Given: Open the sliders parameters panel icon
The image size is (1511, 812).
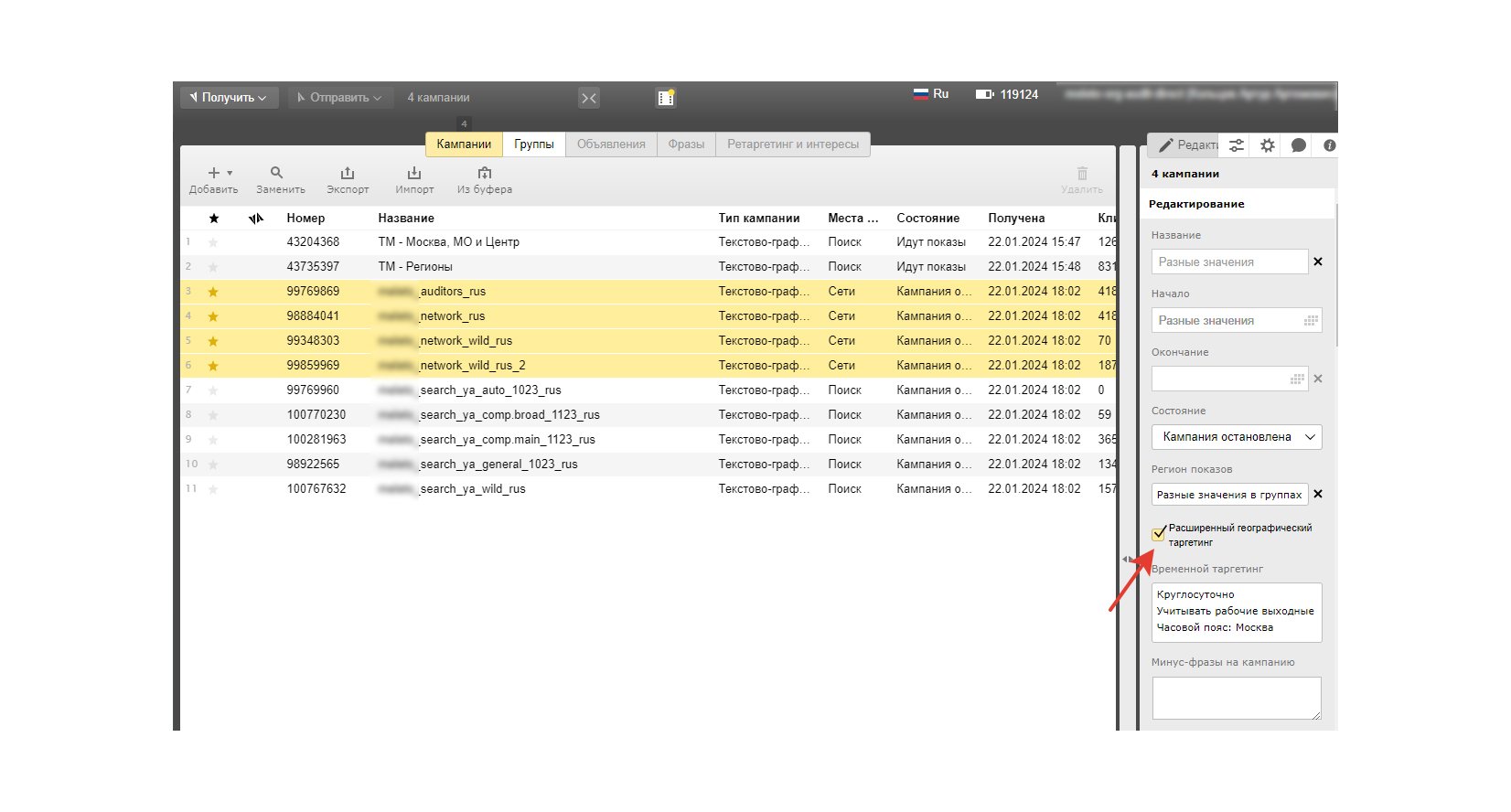Looking at the screenshot, I should click(x=1237, y=145).
